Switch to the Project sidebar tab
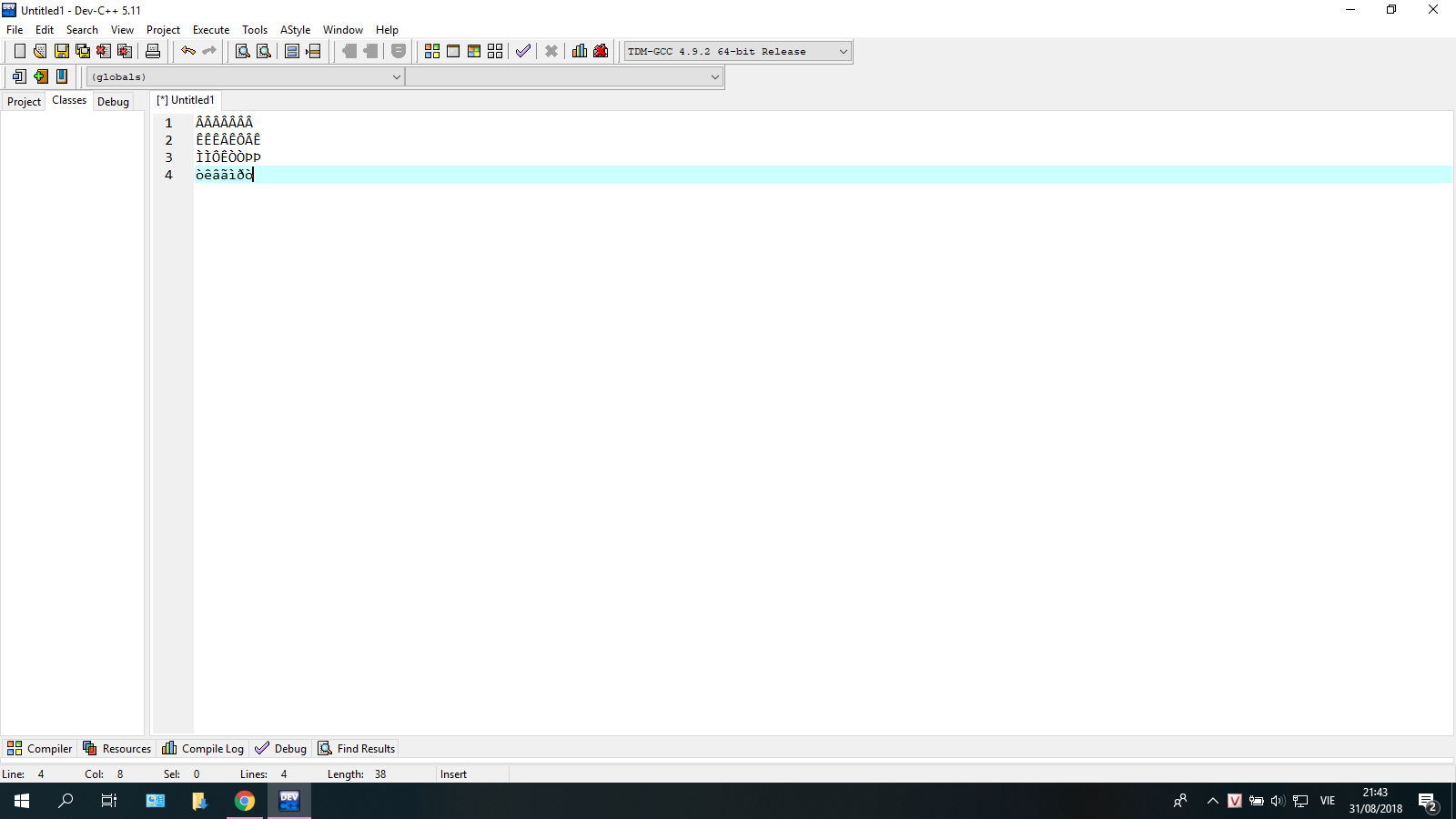This screenshot has height=819, width=1456. click(x=24, y=101)
